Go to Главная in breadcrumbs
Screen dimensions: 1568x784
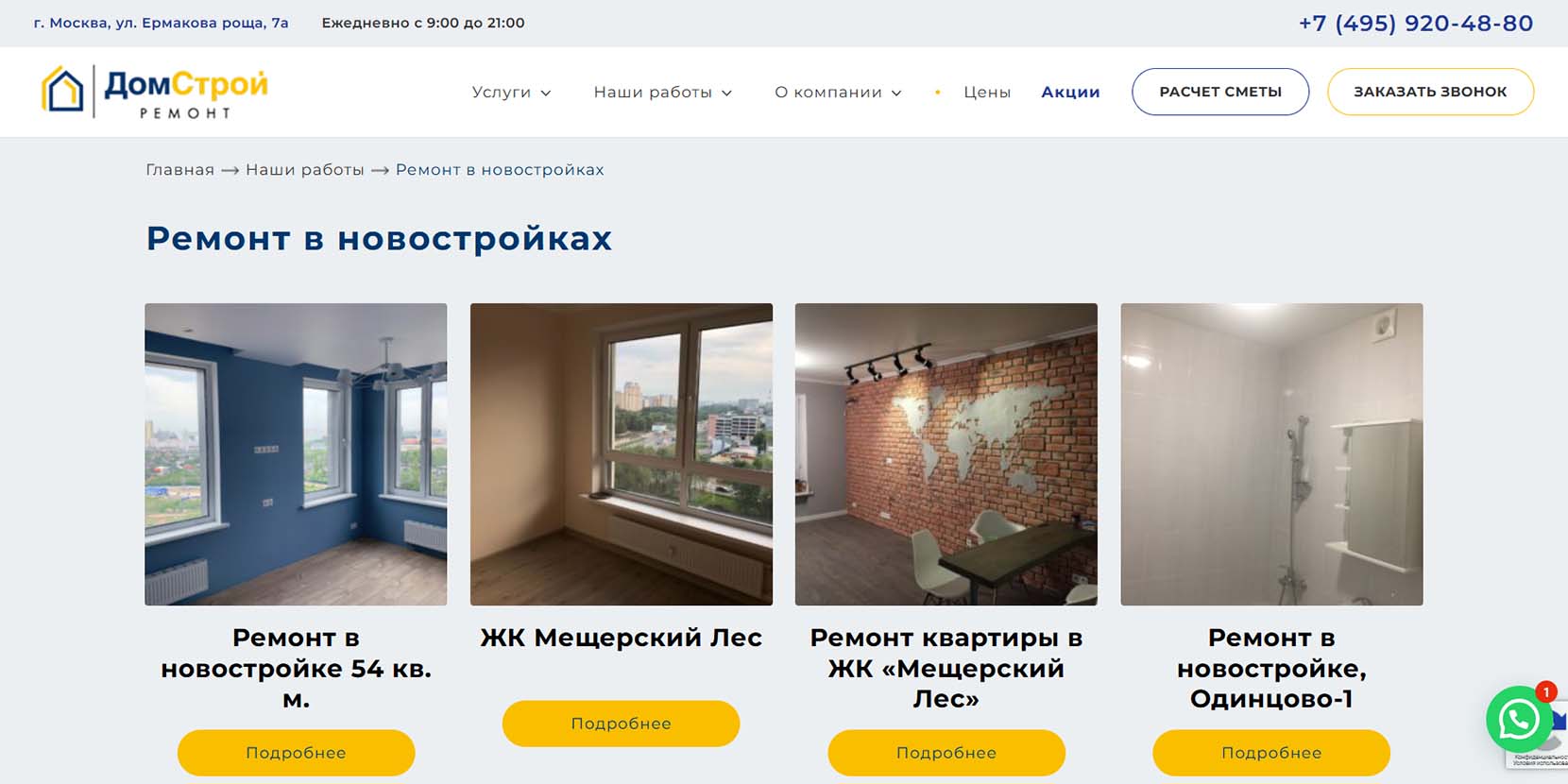point(179,170)
